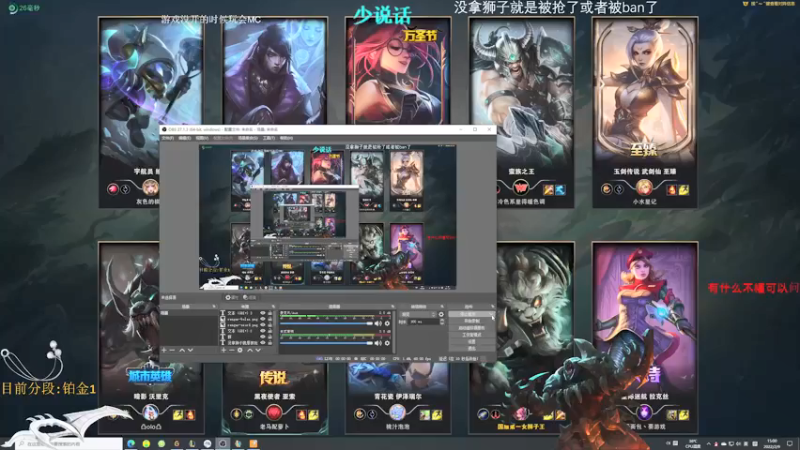Click the image icon of the first PNG source row

222,319
